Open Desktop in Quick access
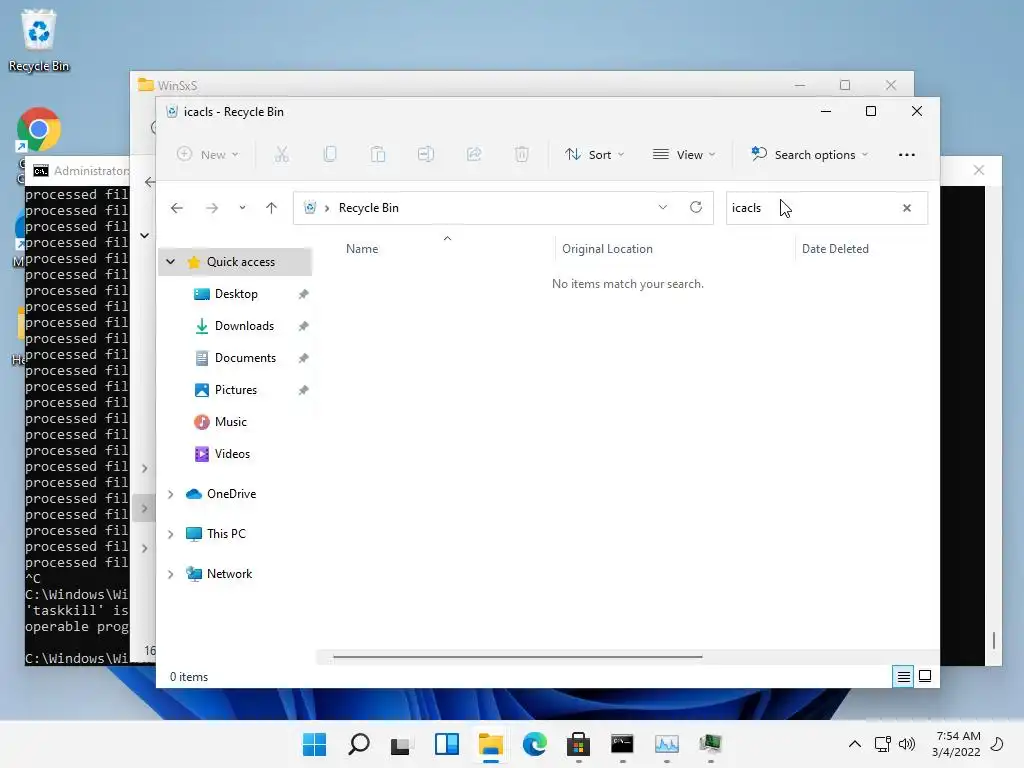This screenshot has width=1024, height=768. (x=236, y=294)
